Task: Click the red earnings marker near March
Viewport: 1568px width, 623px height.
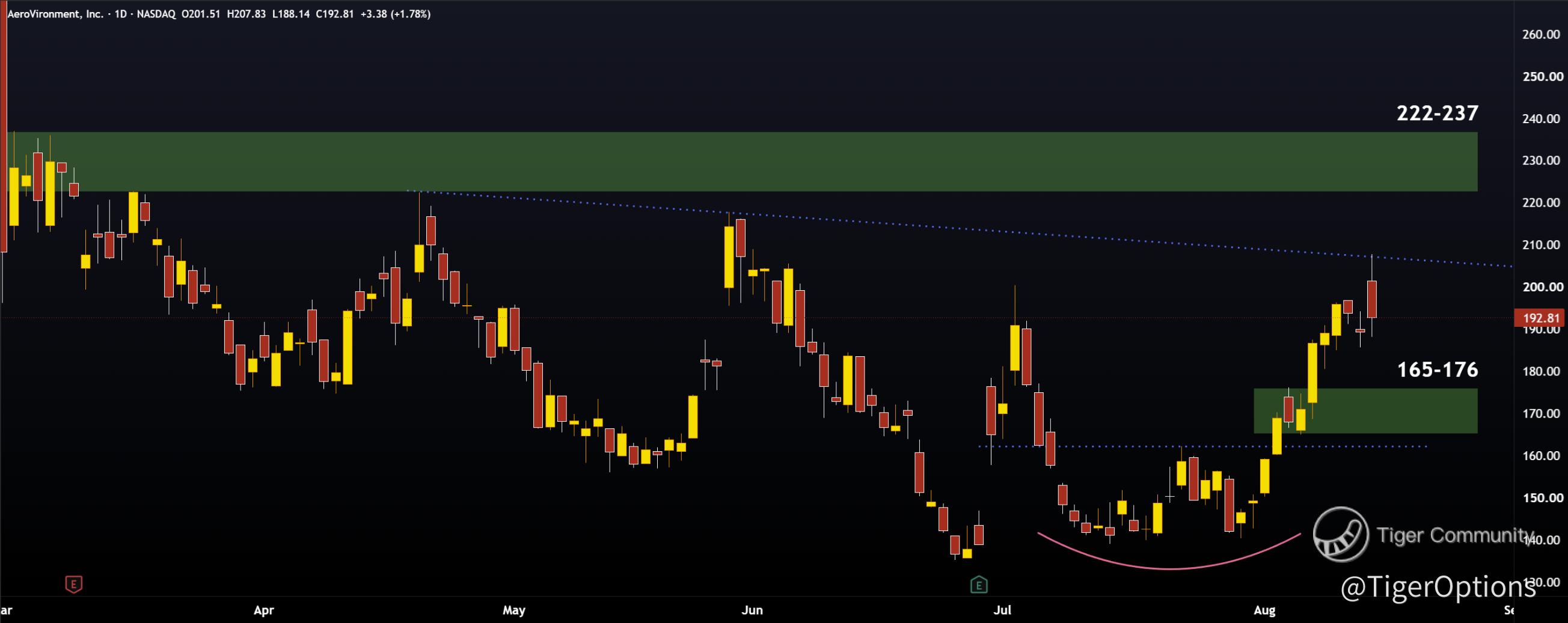Action: (74, 585)
